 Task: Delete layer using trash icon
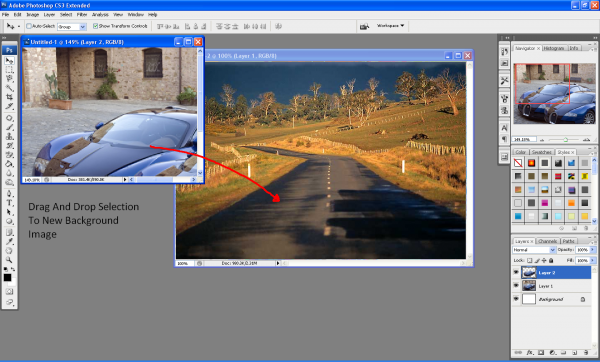[x=585, y=352]
